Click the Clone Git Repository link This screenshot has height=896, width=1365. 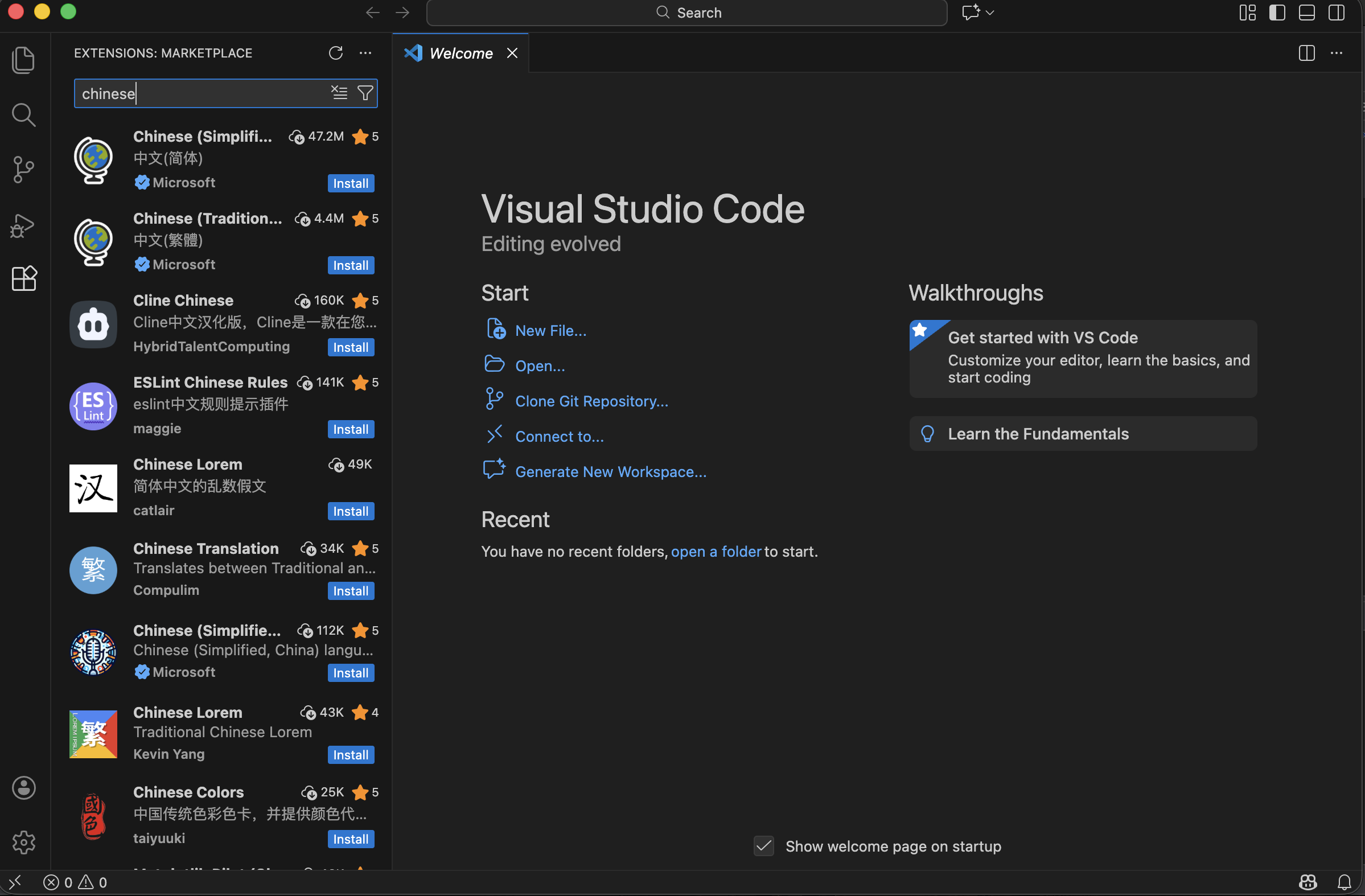(x=591, y=401)
